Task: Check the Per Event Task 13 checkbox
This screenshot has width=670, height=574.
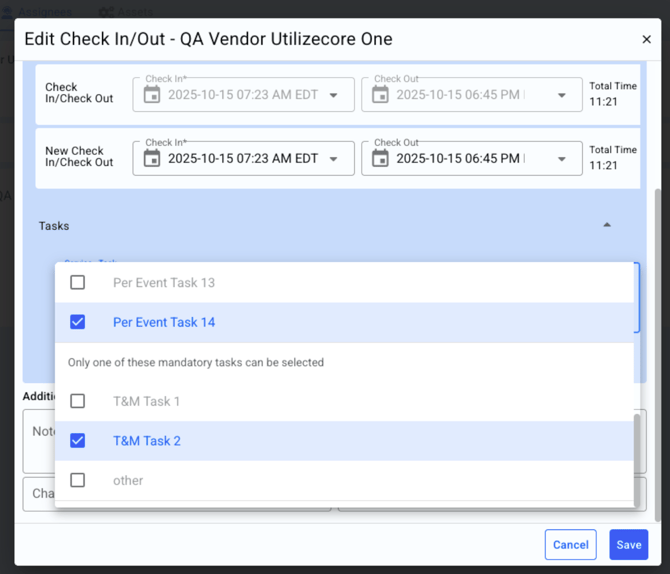Action: [x=78, y=283]
